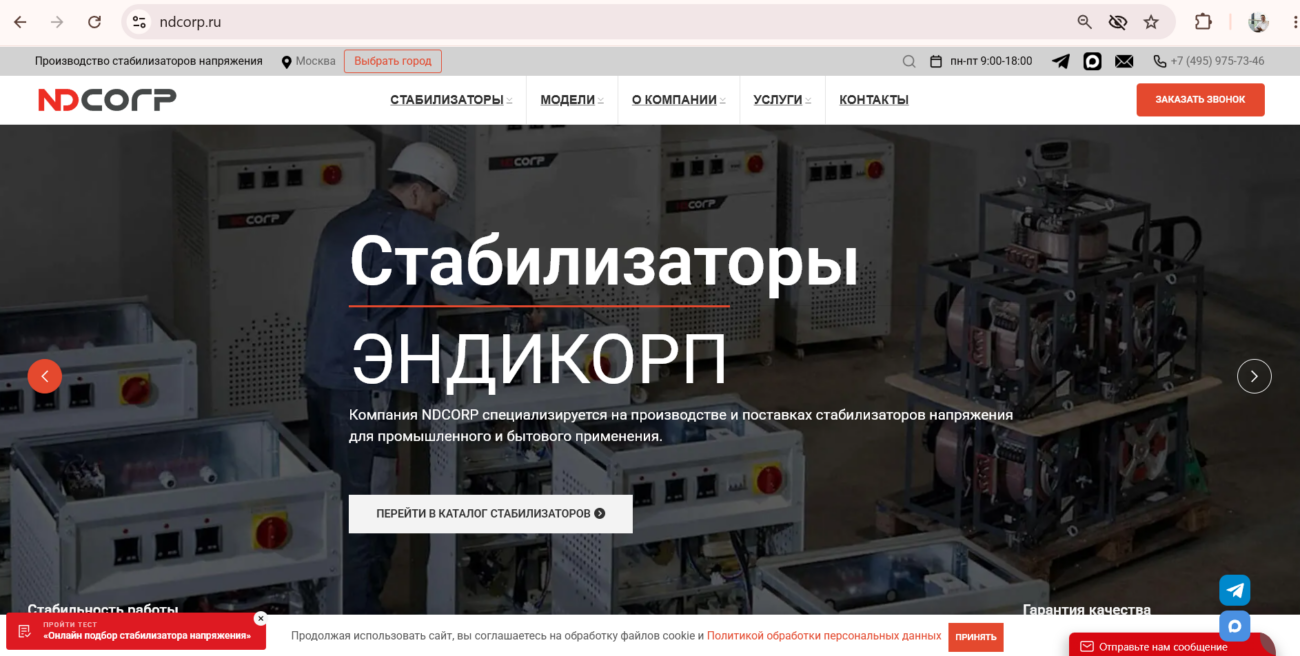Viewport: 1300px width, 656px height.
Task: Accept cookies with the ПРИНЯТЬ button
Action: pyautogui.click(x=976, y=637)
